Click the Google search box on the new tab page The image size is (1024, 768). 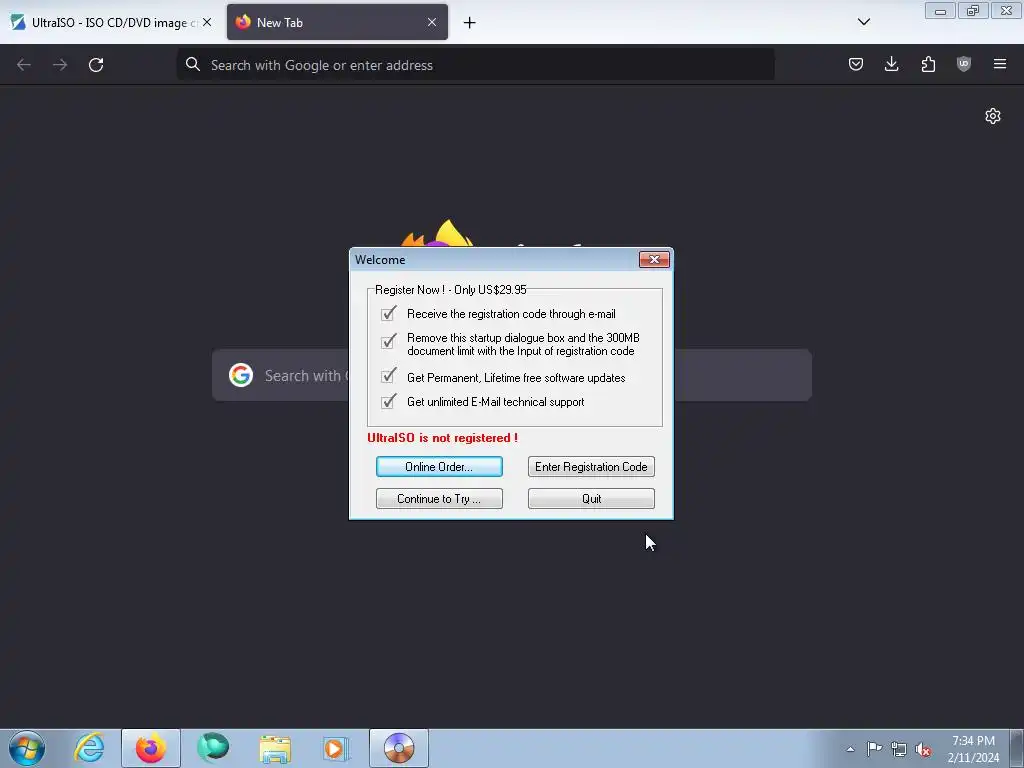click(511, 376)
